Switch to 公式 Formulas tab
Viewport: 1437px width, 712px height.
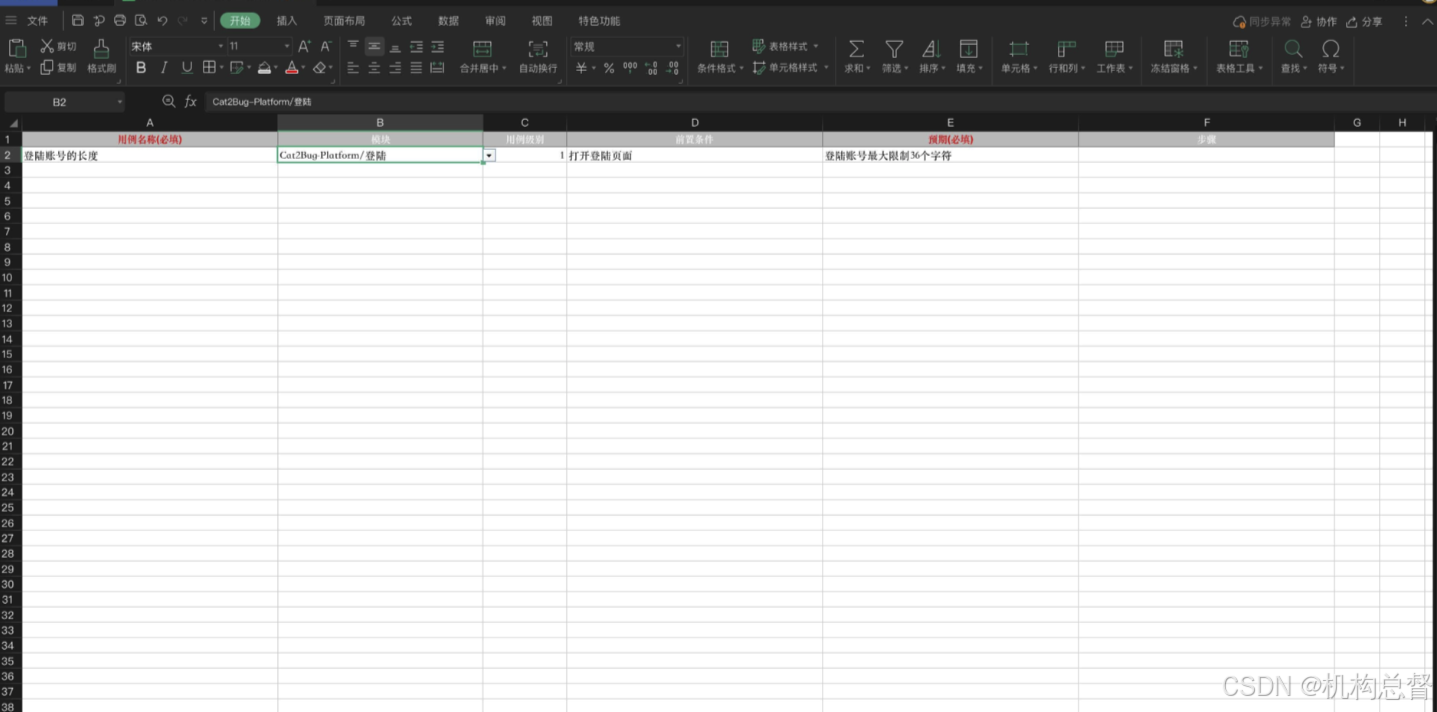point(402,21)
